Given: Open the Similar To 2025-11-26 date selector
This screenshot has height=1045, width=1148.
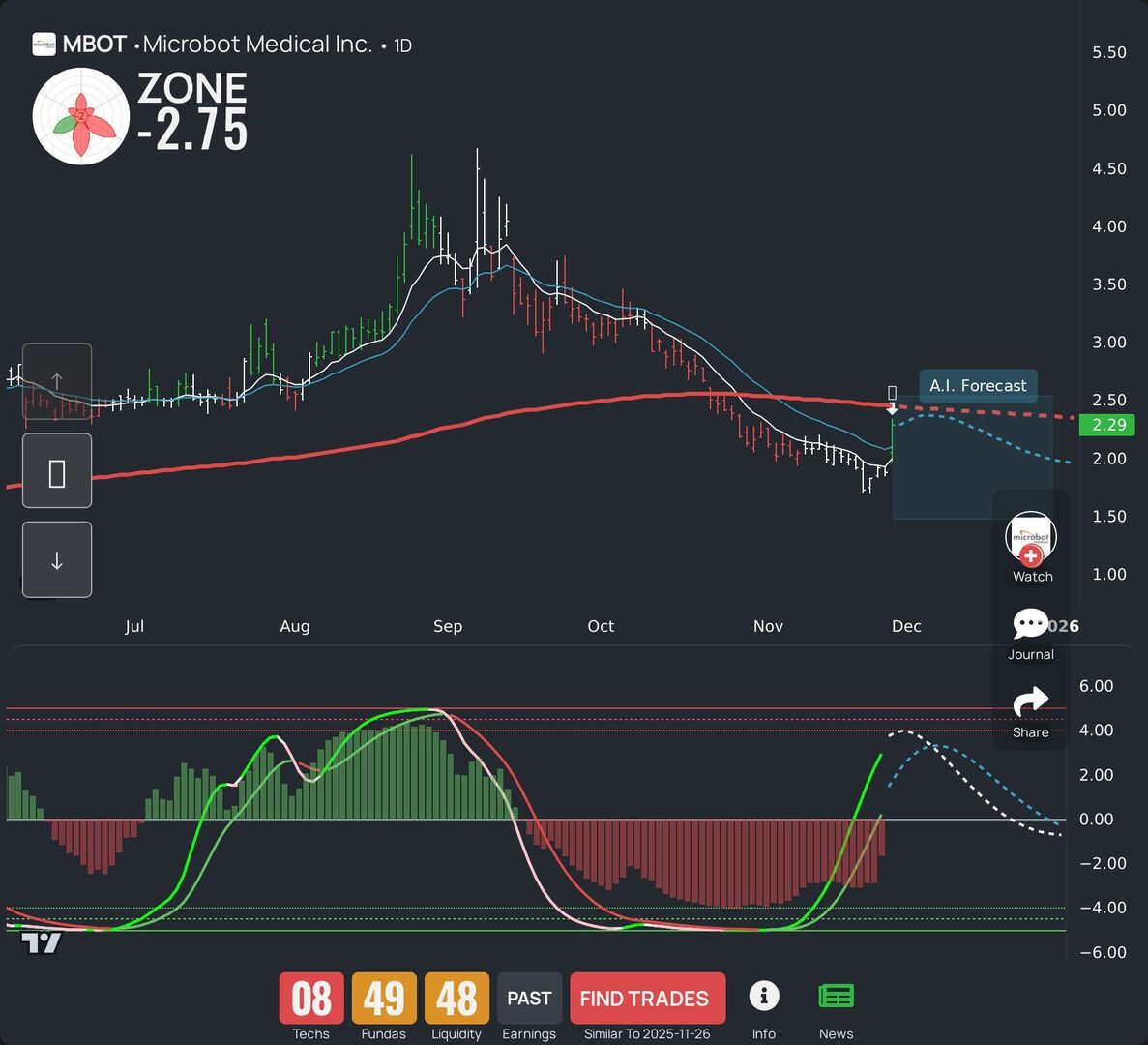Looking at the screenshot, I should tap(647, 1032).
